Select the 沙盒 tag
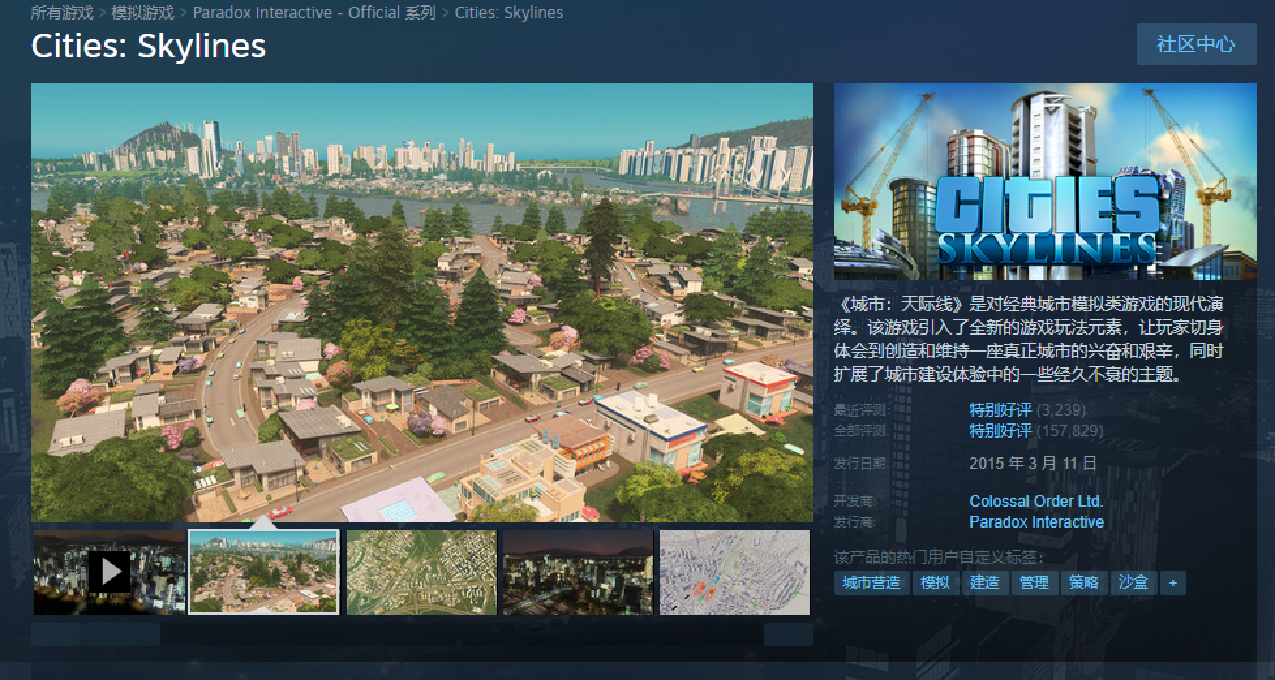Screen dimensions: 1275x680 click(1134, 582)
